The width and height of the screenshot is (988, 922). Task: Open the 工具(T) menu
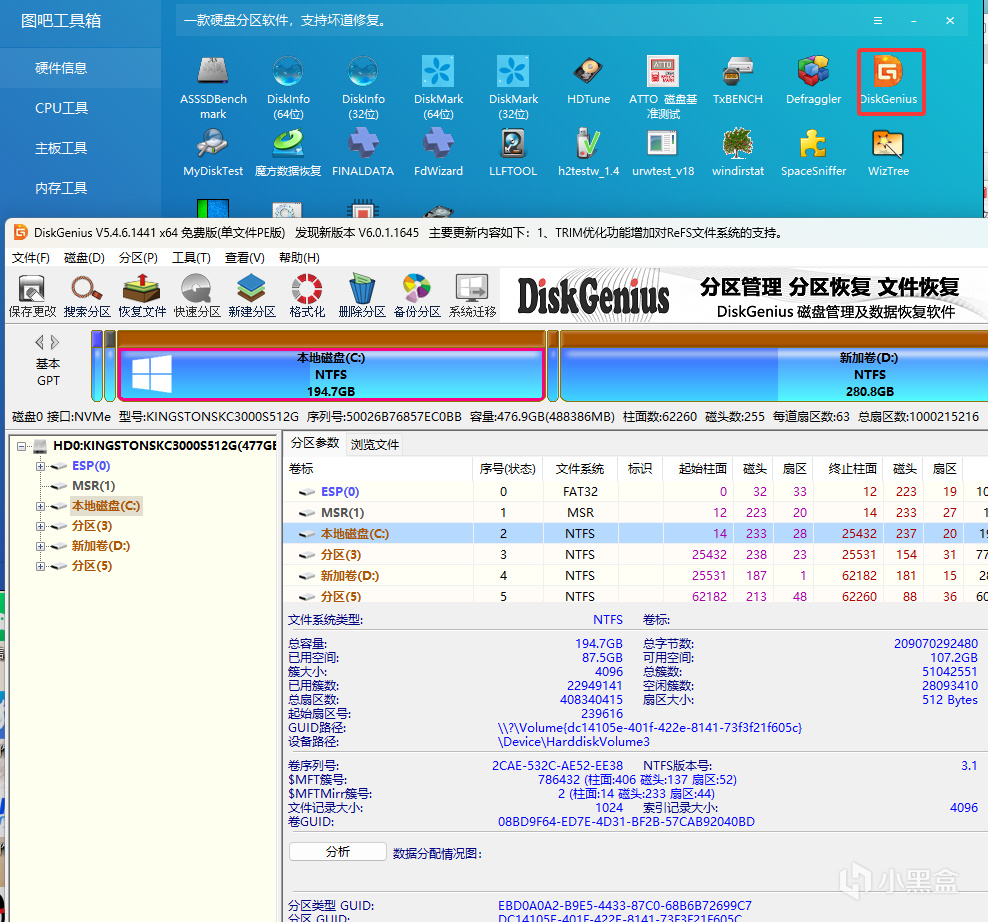tap(191, 258)
